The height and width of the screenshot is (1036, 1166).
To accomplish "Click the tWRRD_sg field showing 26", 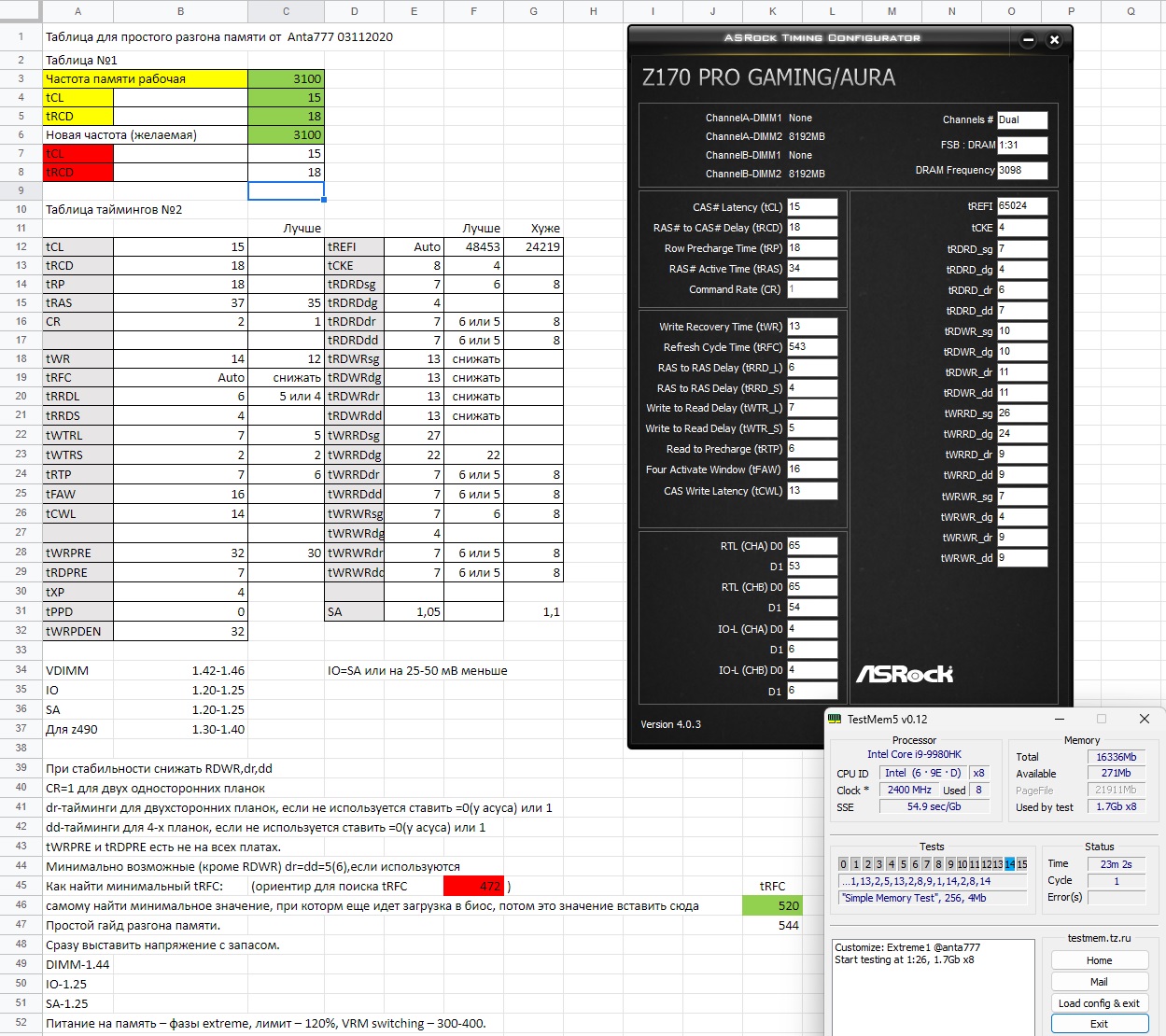I will click(x=1022, y=413).
